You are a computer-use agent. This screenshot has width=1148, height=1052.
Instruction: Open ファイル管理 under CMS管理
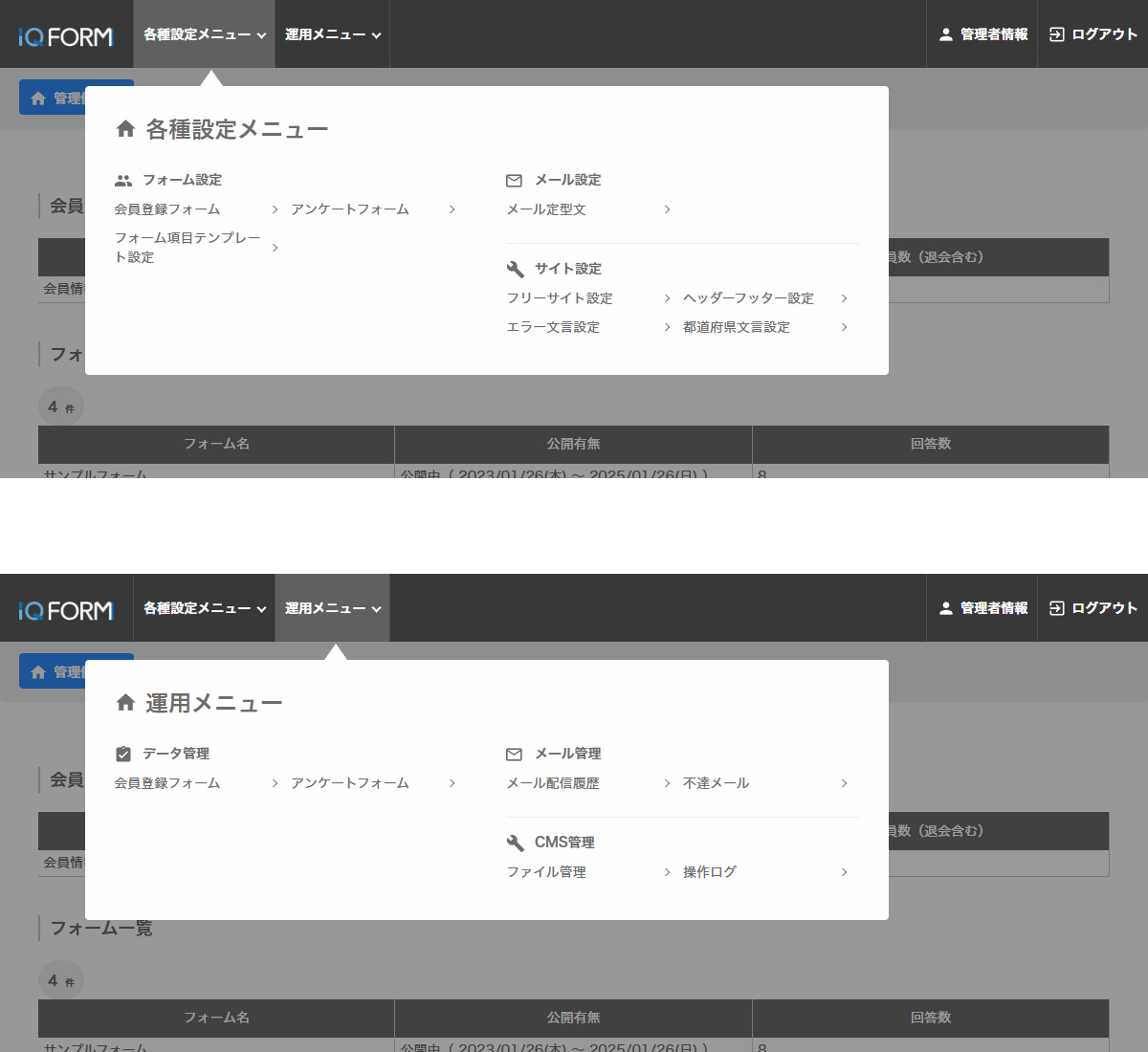pyautogui.click(x=545, y=872)
